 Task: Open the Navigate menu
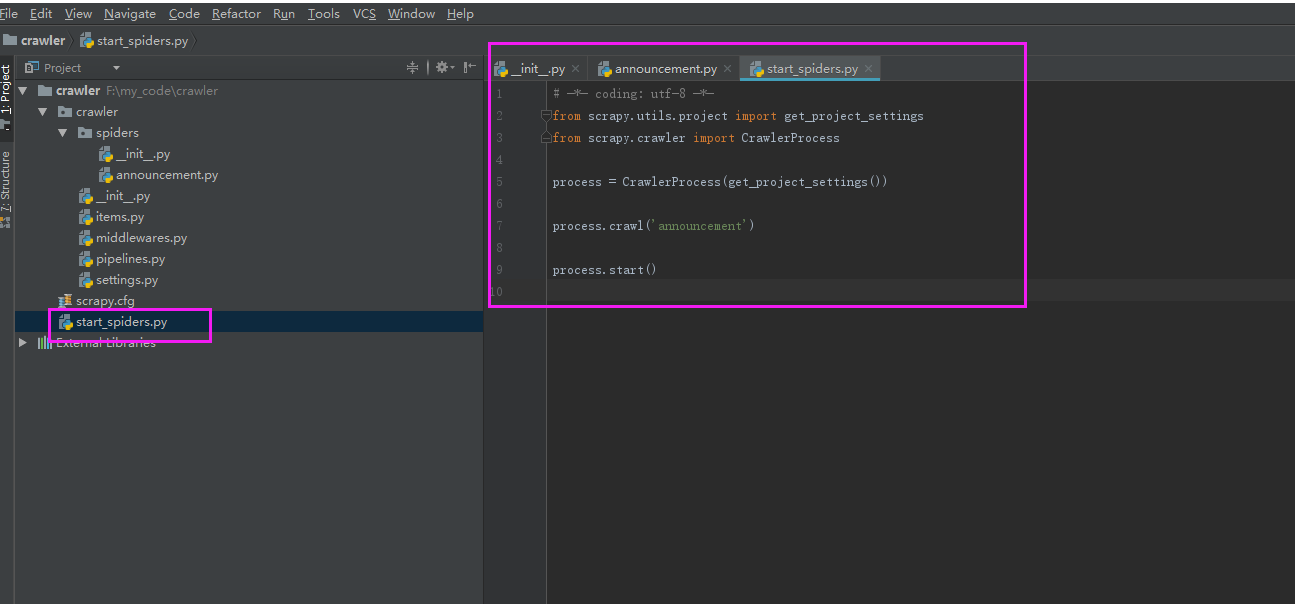pyautogui.click(x=130, y=14)
